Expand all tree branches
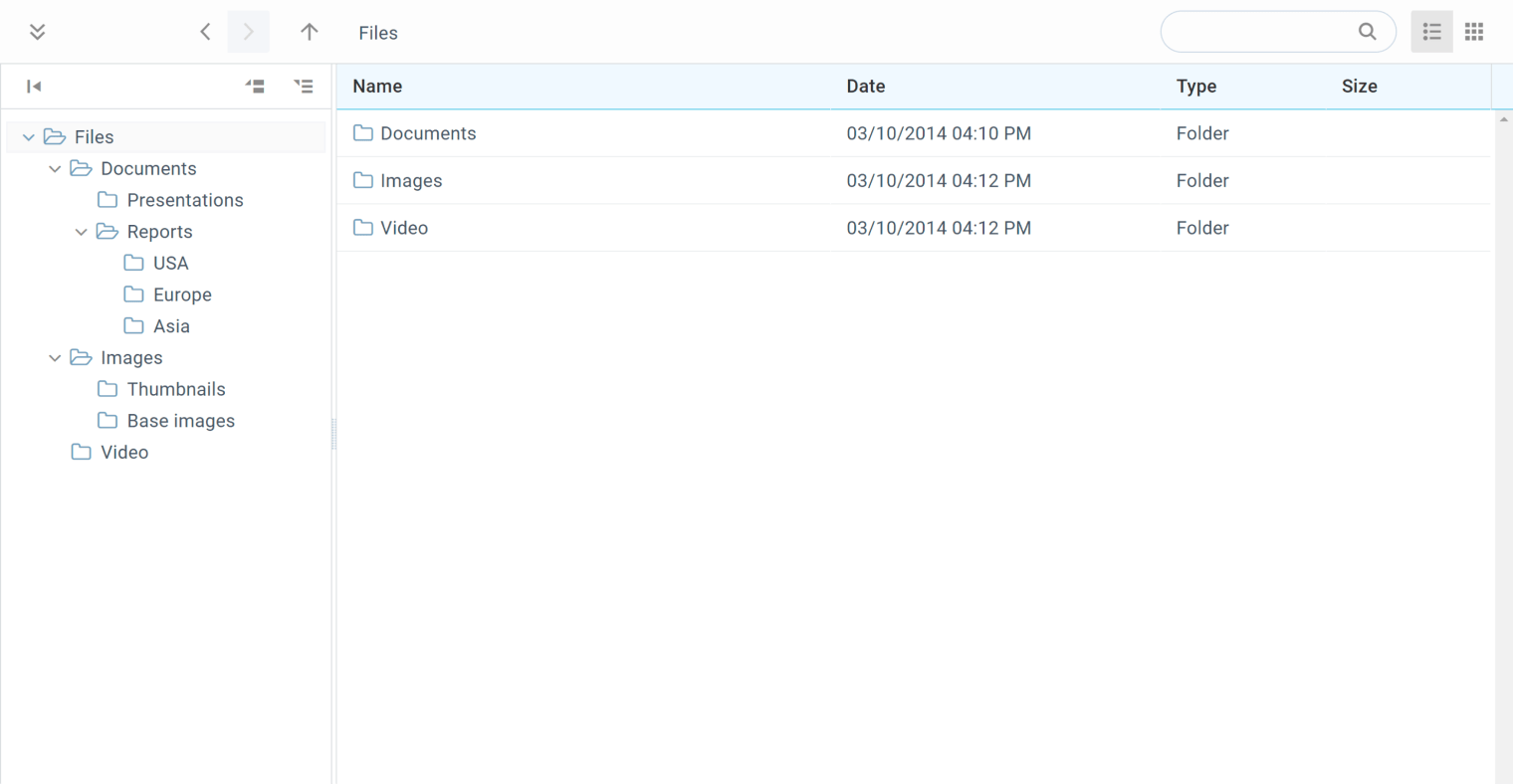 pos(304,87)
